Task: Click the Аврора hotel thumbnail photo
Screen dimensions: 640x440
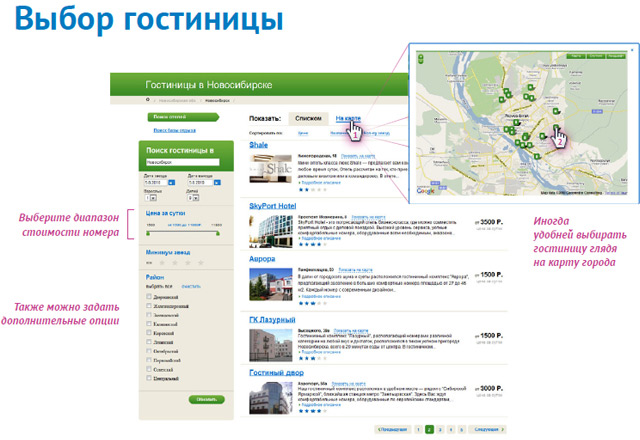Action: click(x=271, y=284)
